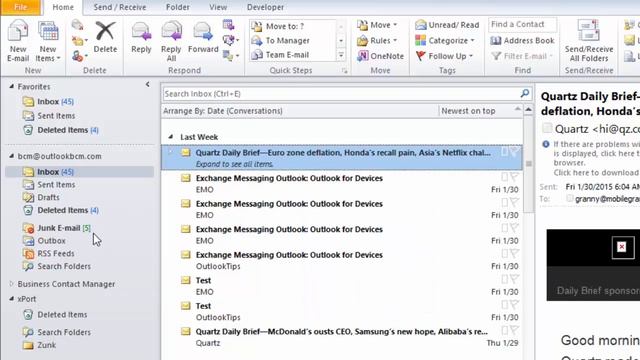
Task: Minimize the navigation pane arrow
Action: pyautogui.click(x=147, y=84)
